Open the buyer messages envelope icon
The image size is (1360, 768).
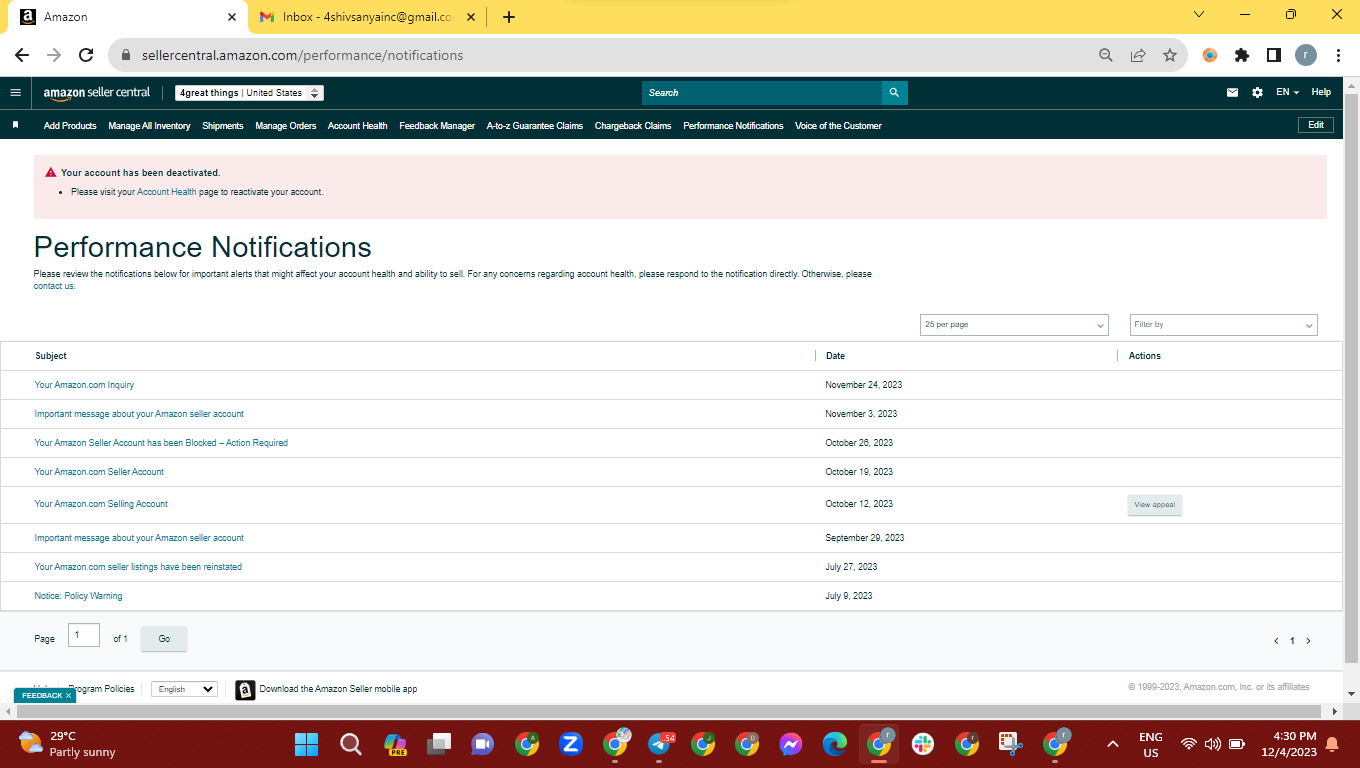[1232, 92]
